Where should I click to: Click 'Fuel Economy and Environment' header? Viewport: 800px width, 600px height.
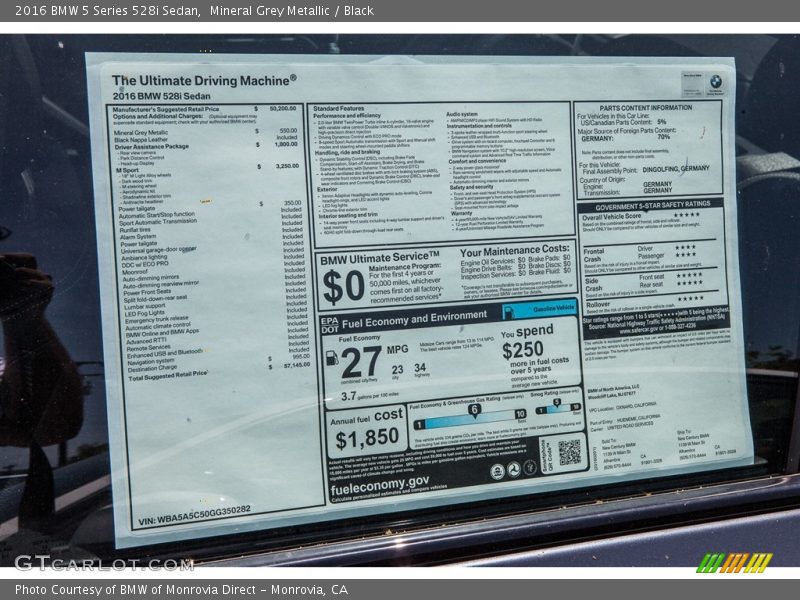tap(414, 319)
